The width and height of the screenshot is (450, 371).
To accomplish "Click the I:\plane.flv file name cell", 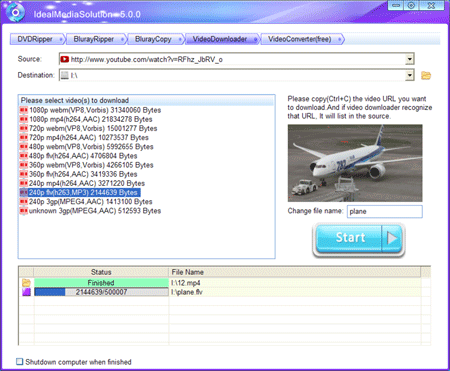I will (x=295, y=292).
